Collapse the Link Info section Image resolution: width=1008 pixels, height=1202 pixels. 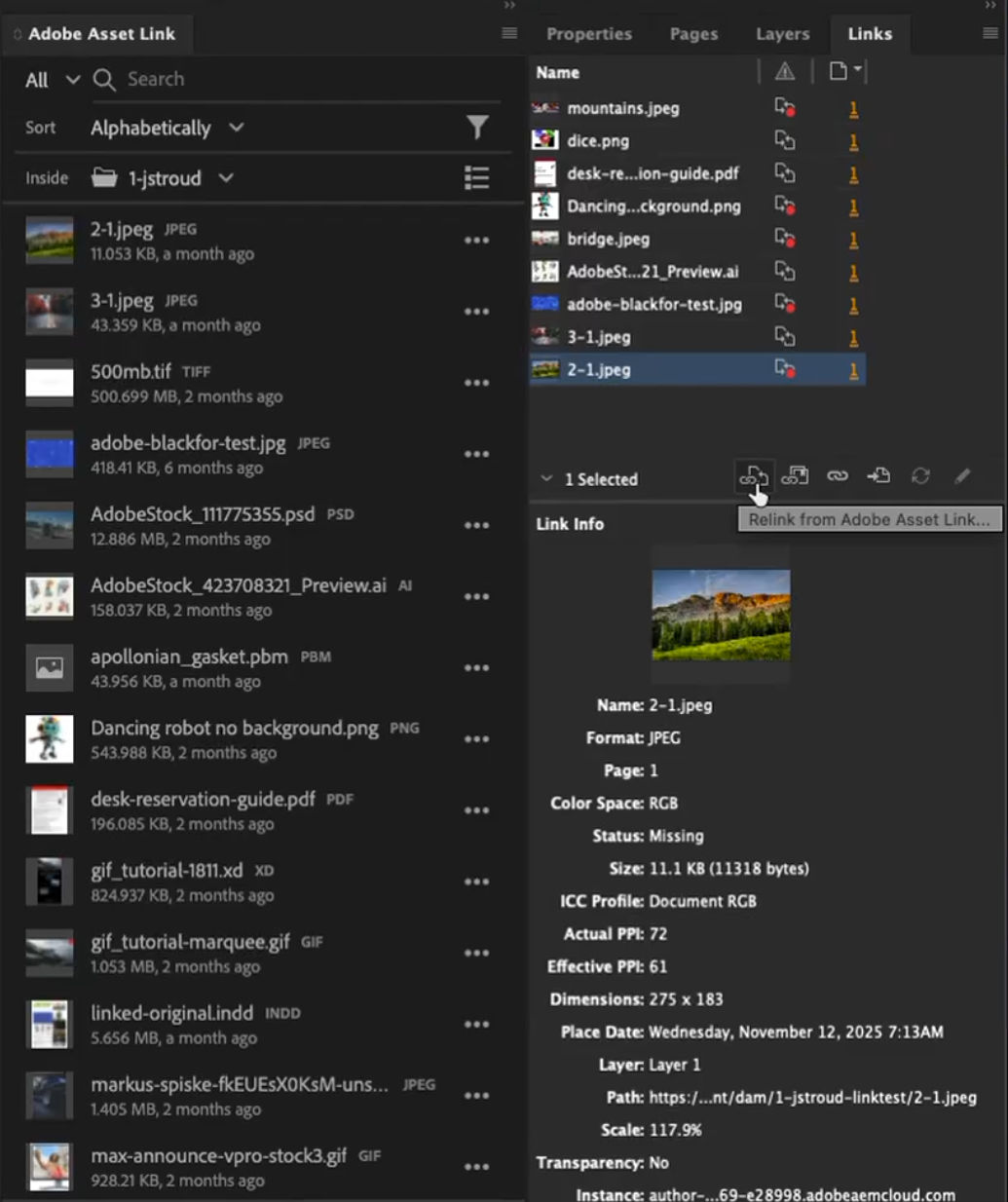pyautogui.click(x=546, y=478)
